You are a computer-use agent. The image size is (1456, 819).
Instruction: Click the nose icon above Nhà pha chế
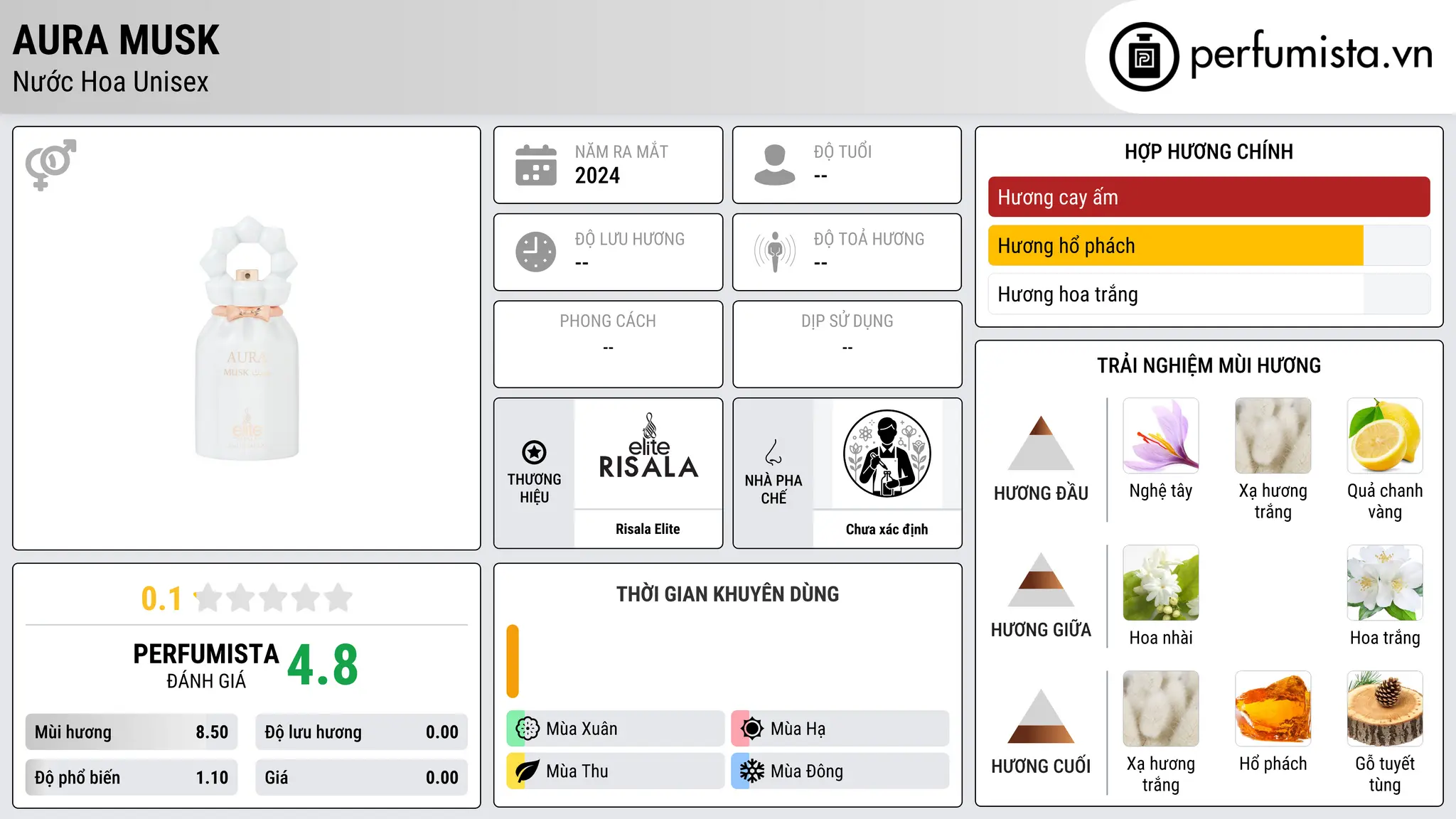point(773,452)
